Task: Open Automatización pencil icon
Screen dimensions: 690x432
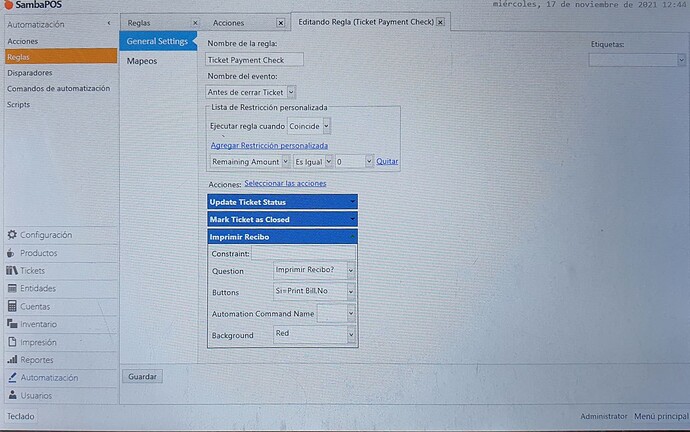Action: 12,377
